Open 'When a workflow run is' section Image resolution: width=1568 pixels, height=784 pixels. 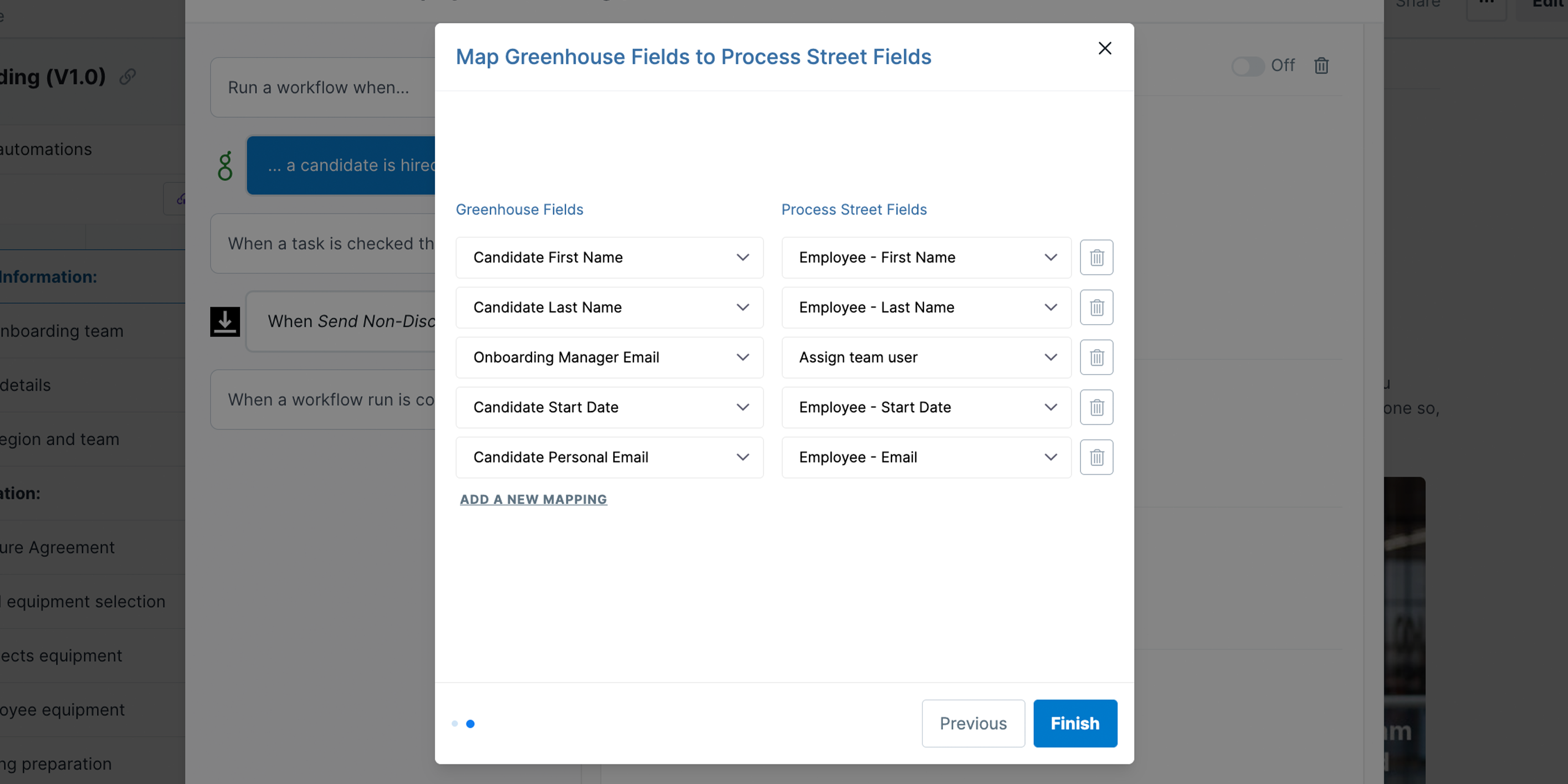tap(322, 399)
